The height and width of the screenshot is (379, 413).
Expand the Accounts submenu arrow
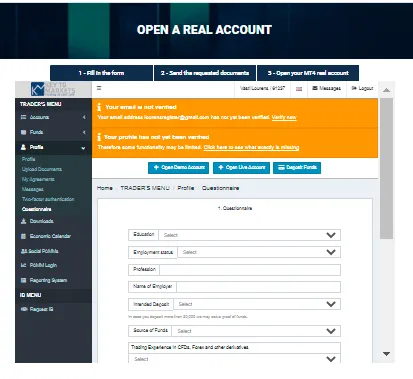[x=84, y=117]
